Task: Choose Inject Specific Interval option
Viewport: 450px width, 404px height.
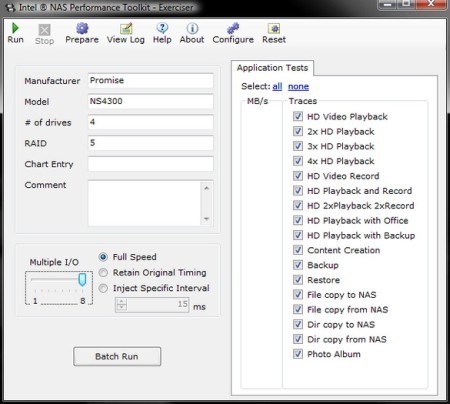Action: coord(103,288)
